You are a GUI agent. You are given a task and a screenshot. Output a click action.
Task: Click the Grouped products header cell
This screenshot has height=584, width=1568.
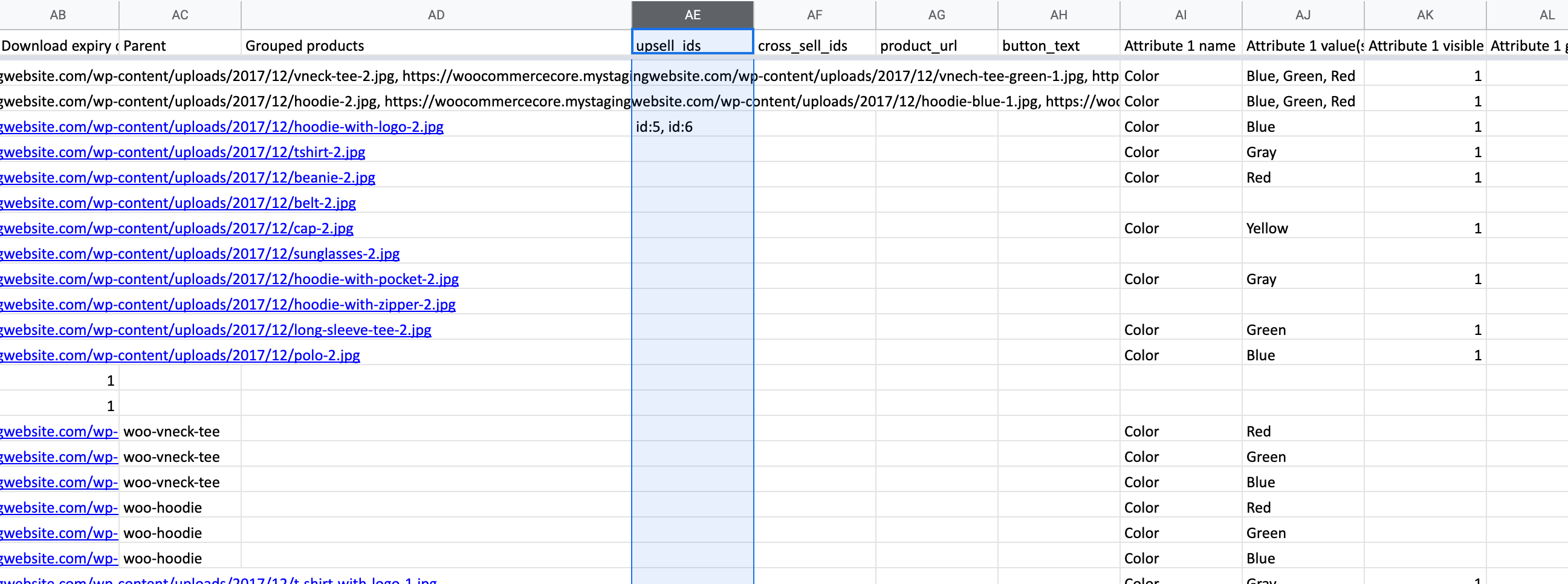(436, 46)
